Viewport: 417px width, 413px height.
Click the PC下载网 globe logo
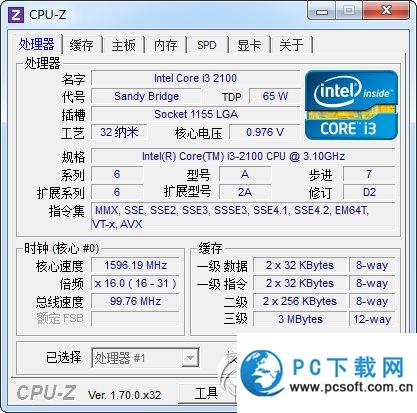point(263,372)
